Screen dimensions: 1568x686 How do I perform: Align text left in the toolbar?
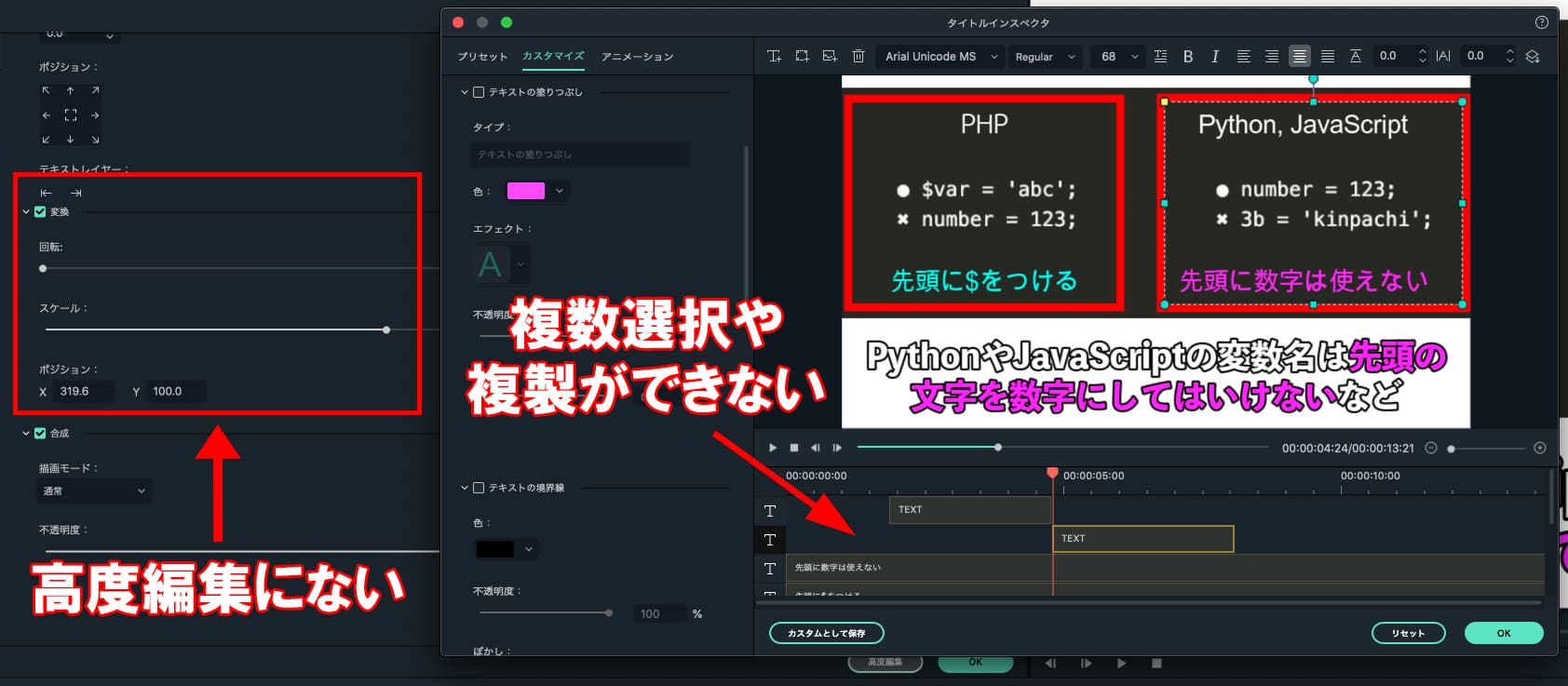[1243, 57]
